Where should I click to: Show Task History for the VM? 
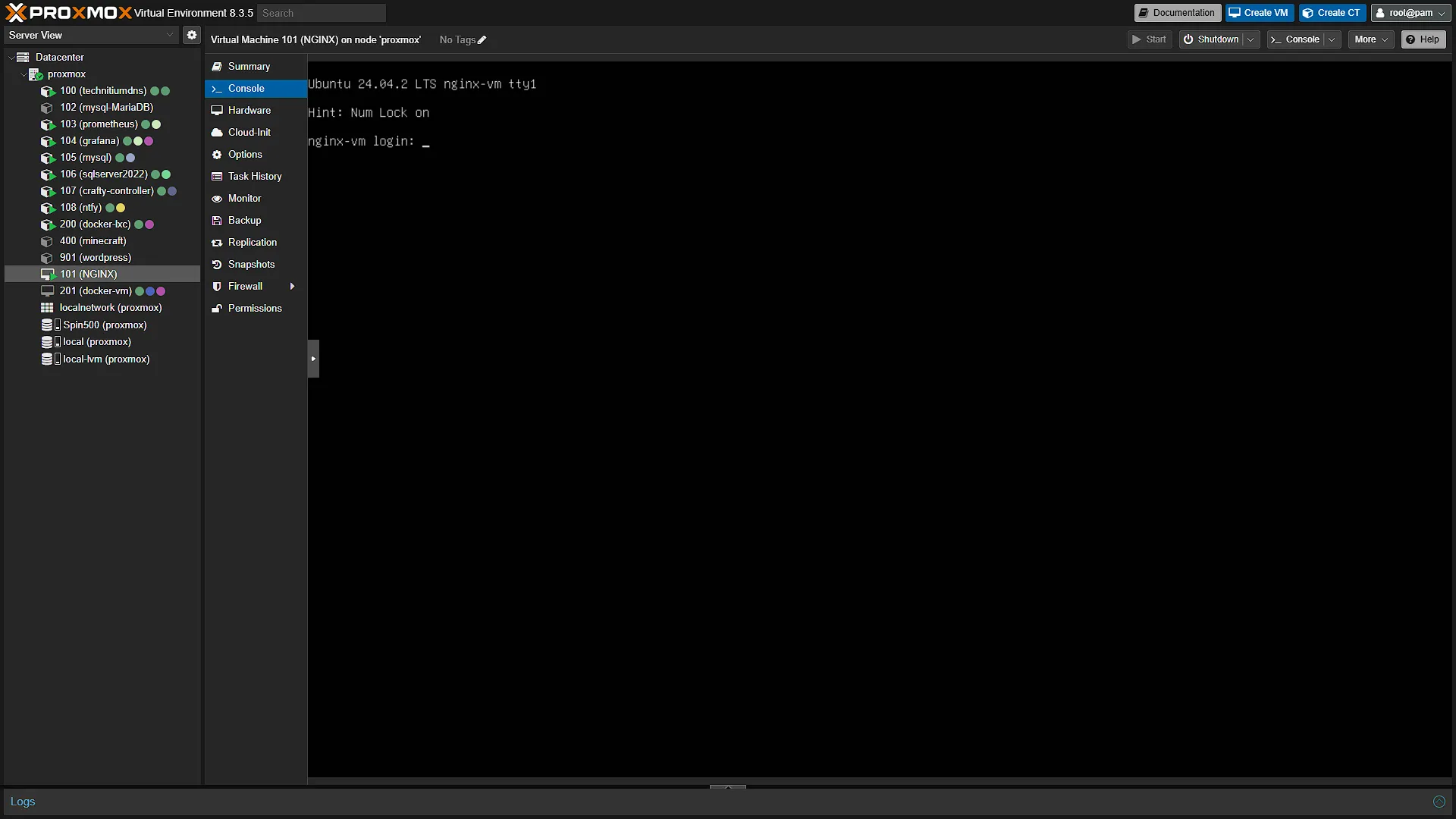256,177
